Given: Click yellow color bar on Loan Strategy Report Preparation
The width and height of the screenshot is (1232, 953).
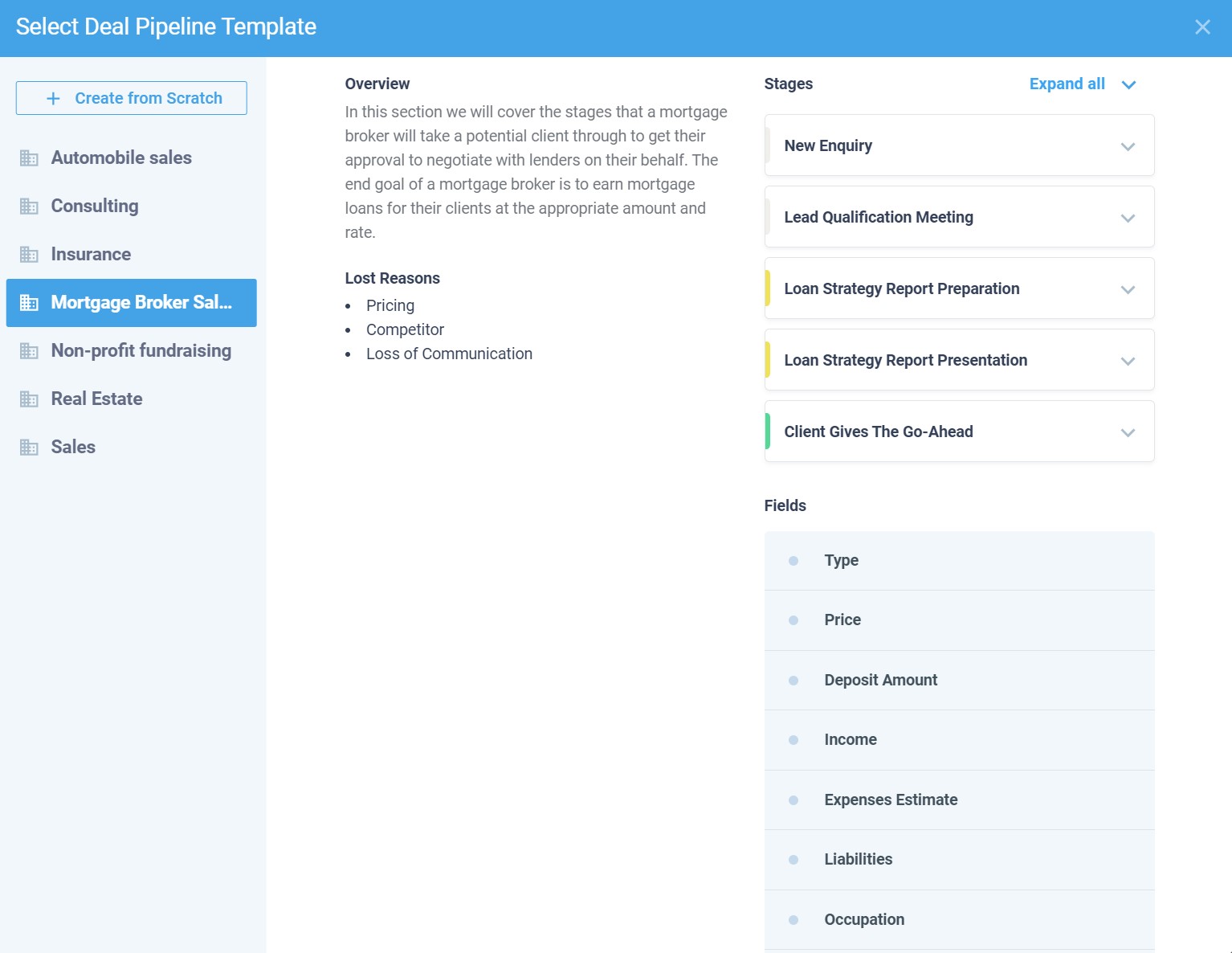Looking at the screenshot, I should click(x=768, y=288).
